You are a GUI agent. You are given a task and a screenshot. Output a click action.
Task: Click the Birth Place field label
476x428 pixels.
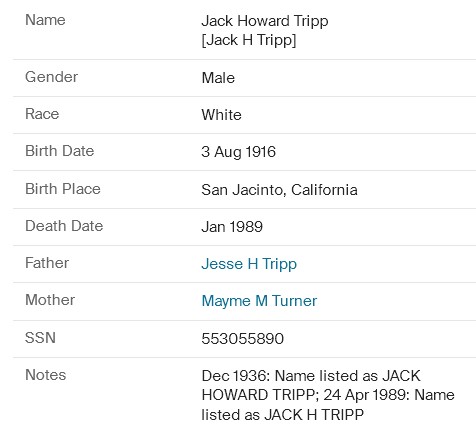pyautogui.click(x=63, y=189)
